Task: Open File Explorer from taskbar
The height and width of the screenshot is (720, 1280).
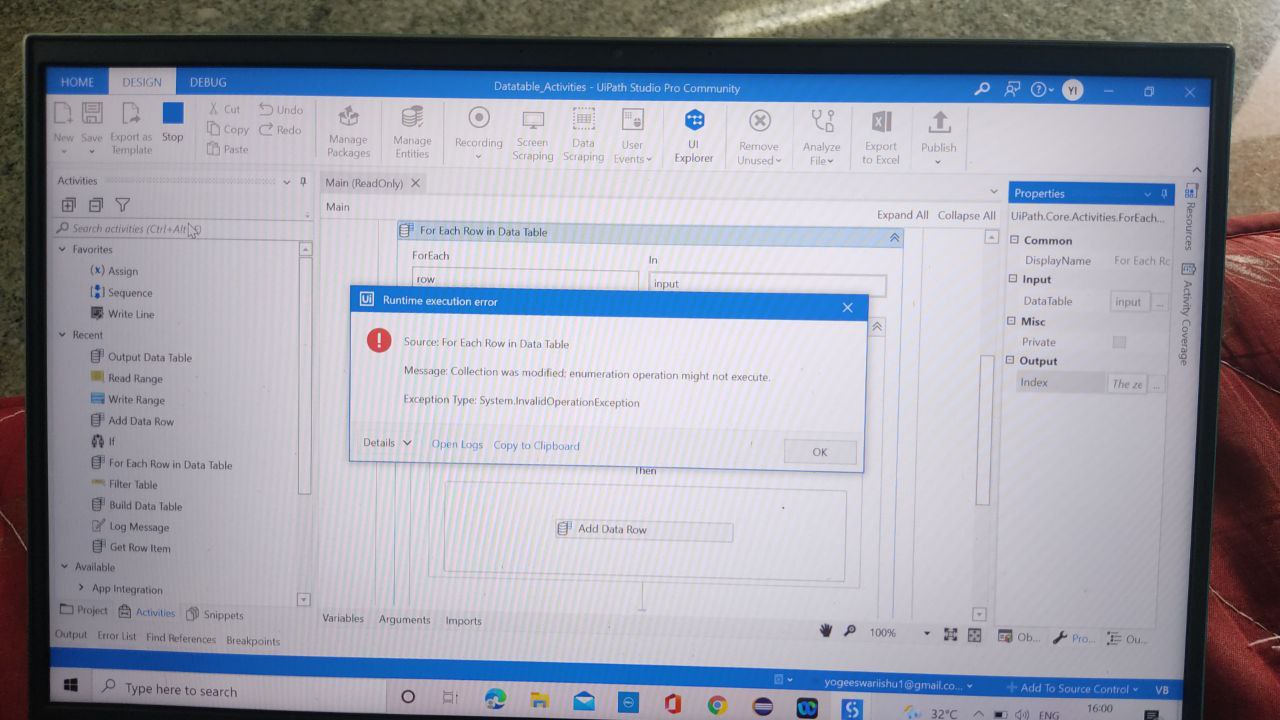Action: coord(539,699)
